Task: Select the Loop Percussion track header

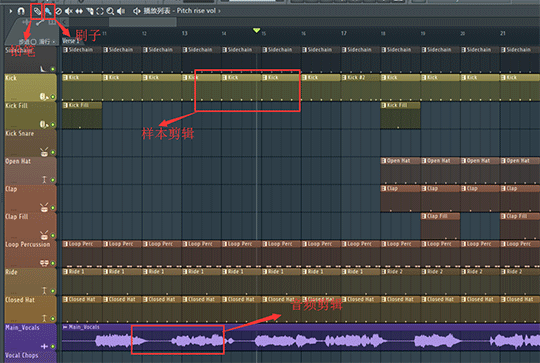Action: pos(30,254)
